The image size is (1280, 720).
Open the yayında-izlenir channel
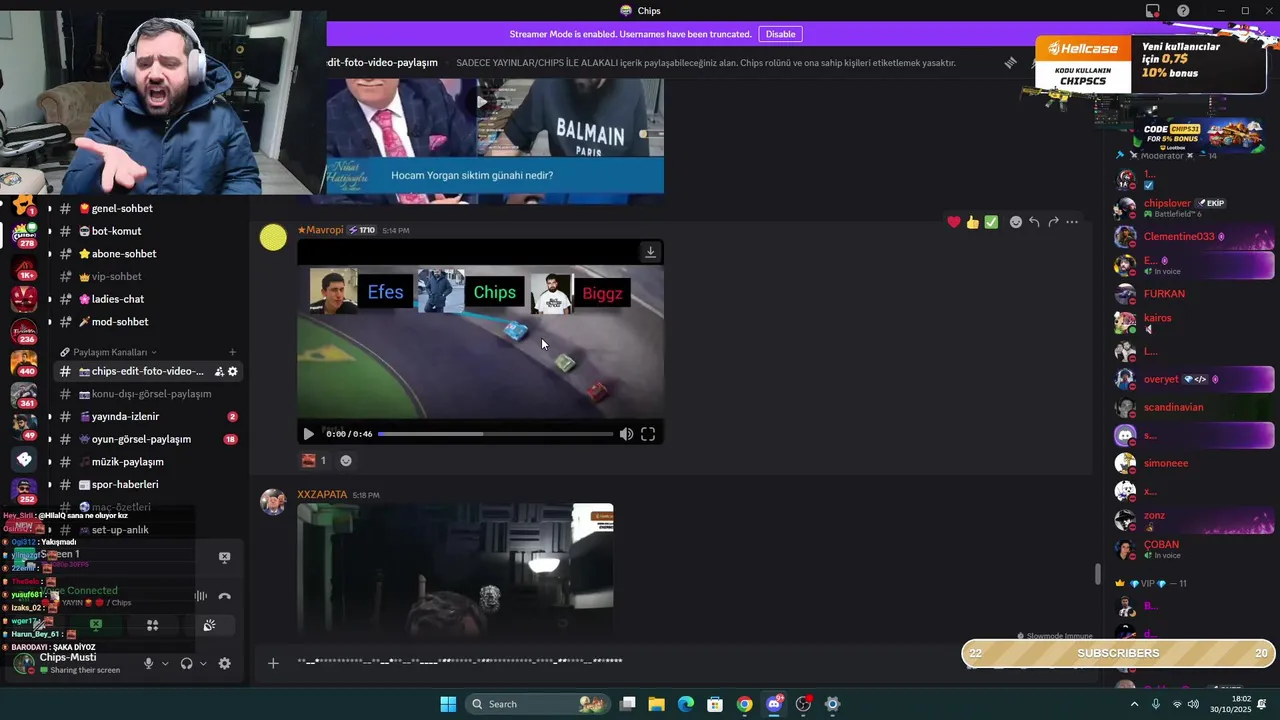[x=148, y=417]
